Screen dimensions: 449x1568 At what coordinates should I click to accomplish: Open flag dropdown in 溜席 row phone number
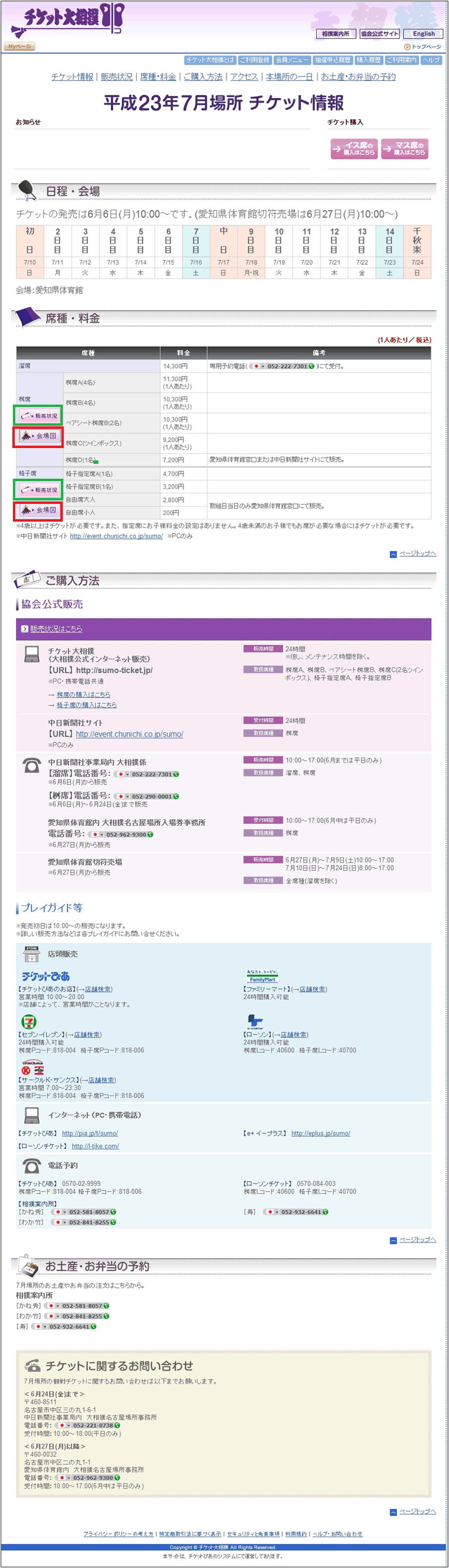coord(258,367)
